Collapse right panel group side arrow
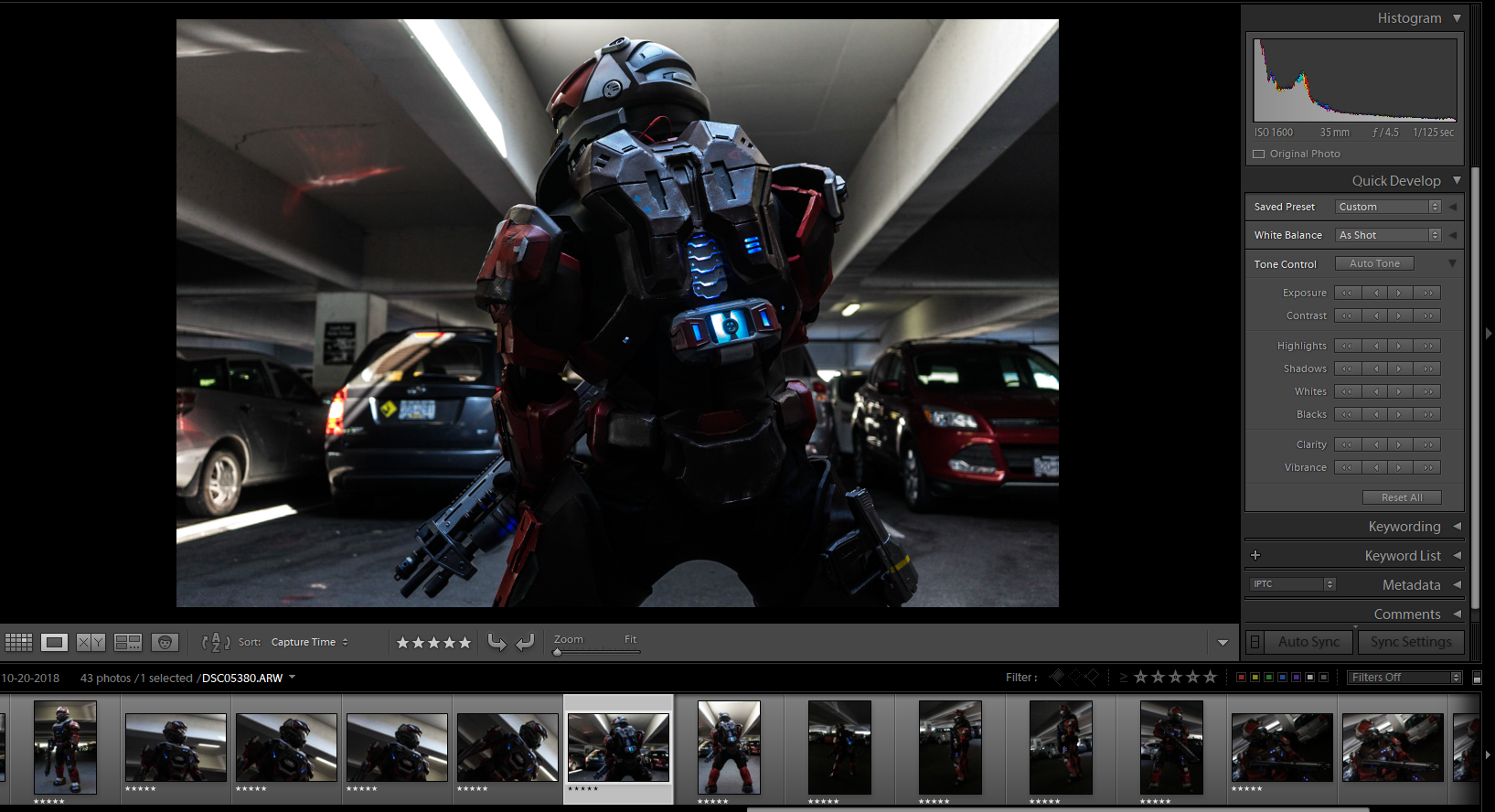The image size is (1495, 812). (x=1489, y=334)
